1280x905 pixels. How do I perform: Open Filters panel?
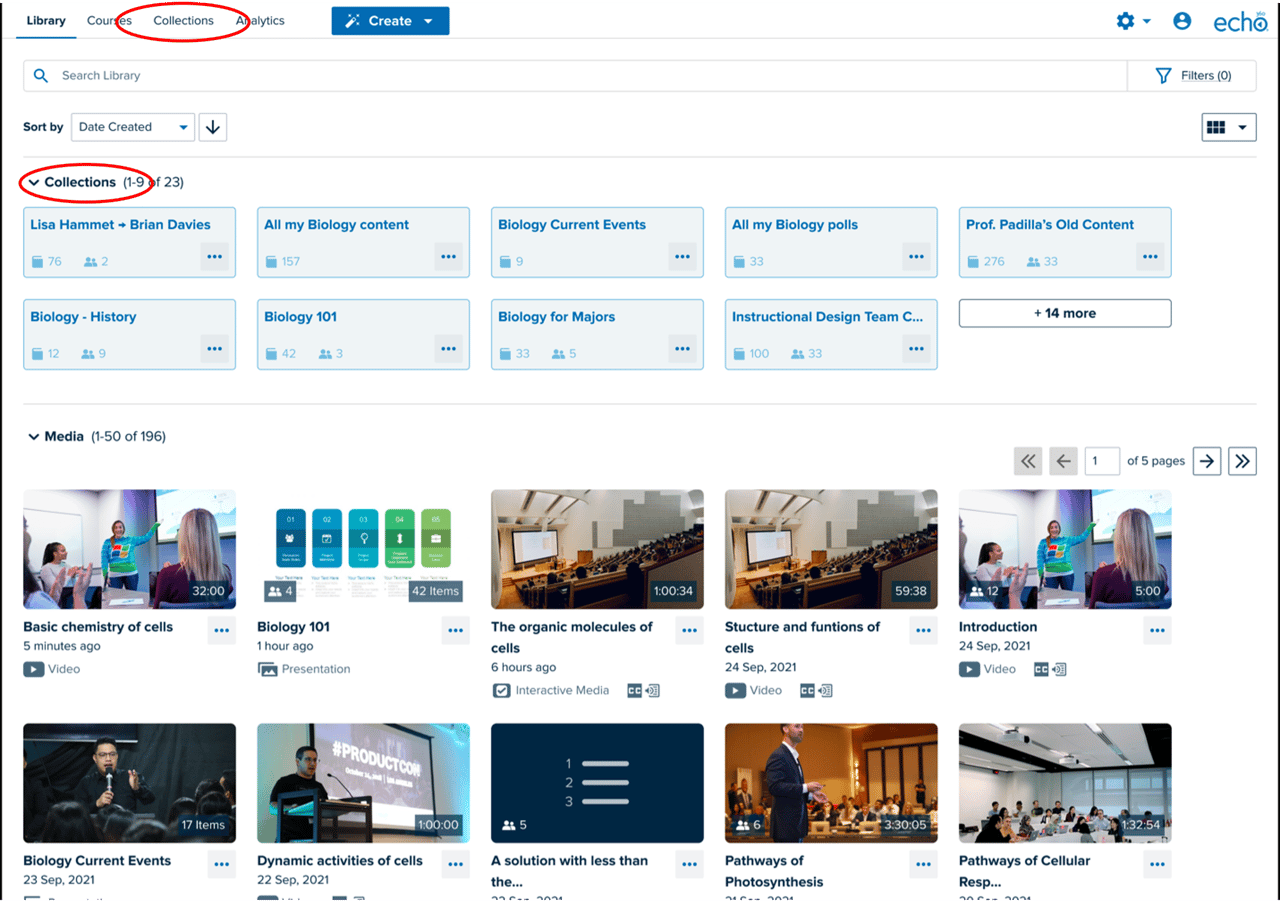point(1192,76)
